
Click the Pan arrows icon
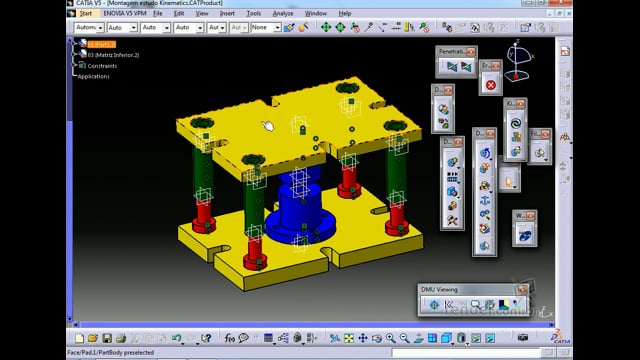click(362, 338)
